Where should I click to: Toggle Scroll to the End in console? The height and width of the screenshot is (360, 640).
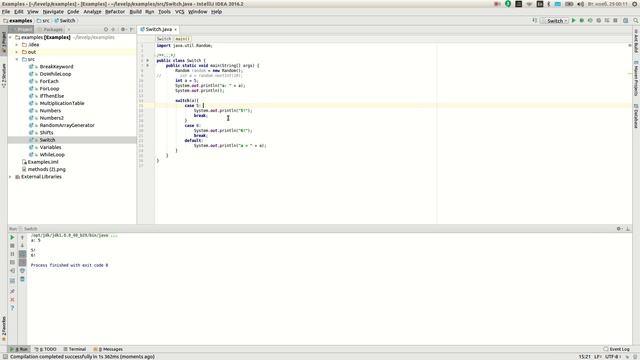22,262
